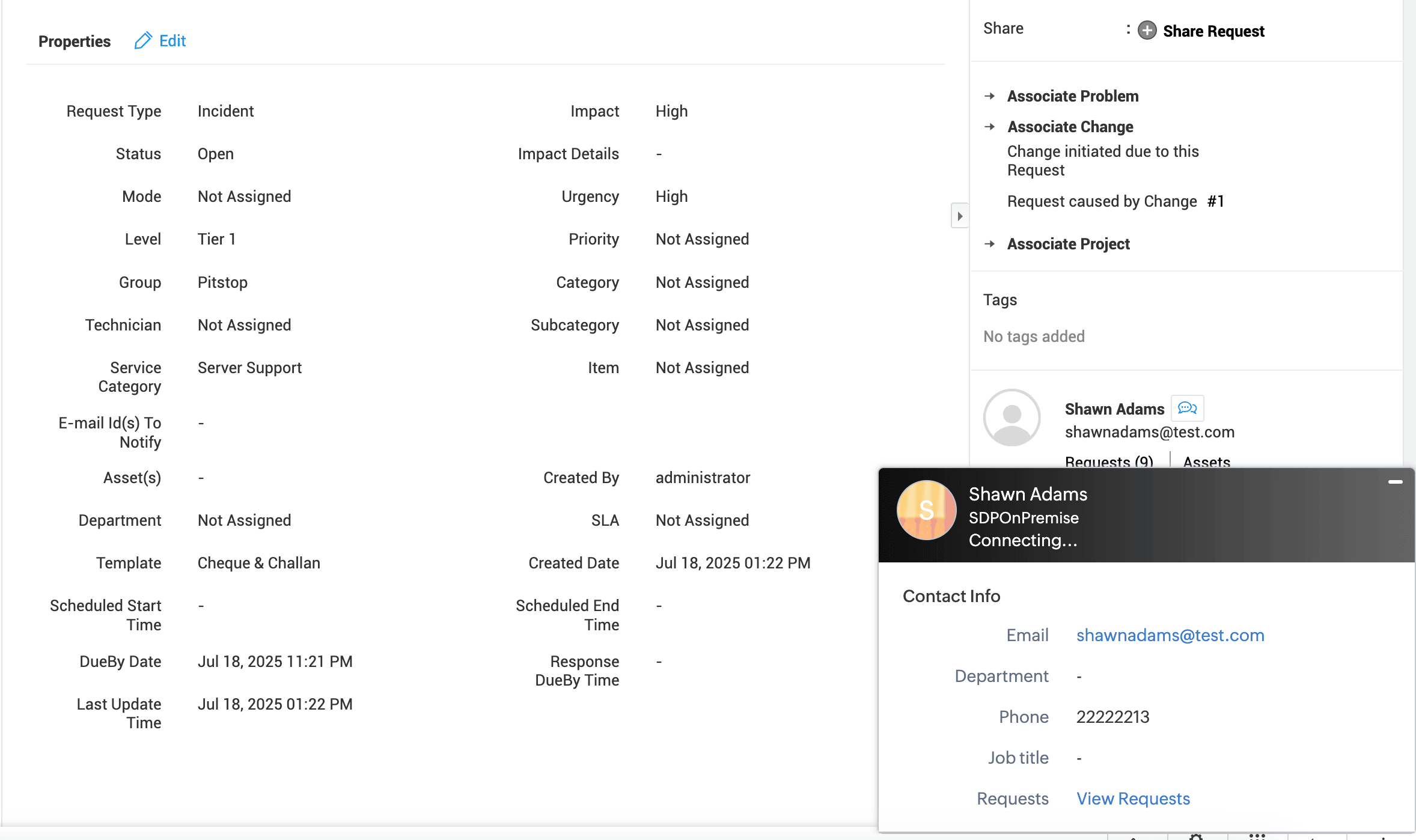
Task: Open the associated change #1
Action: (x=1216, y=201)
